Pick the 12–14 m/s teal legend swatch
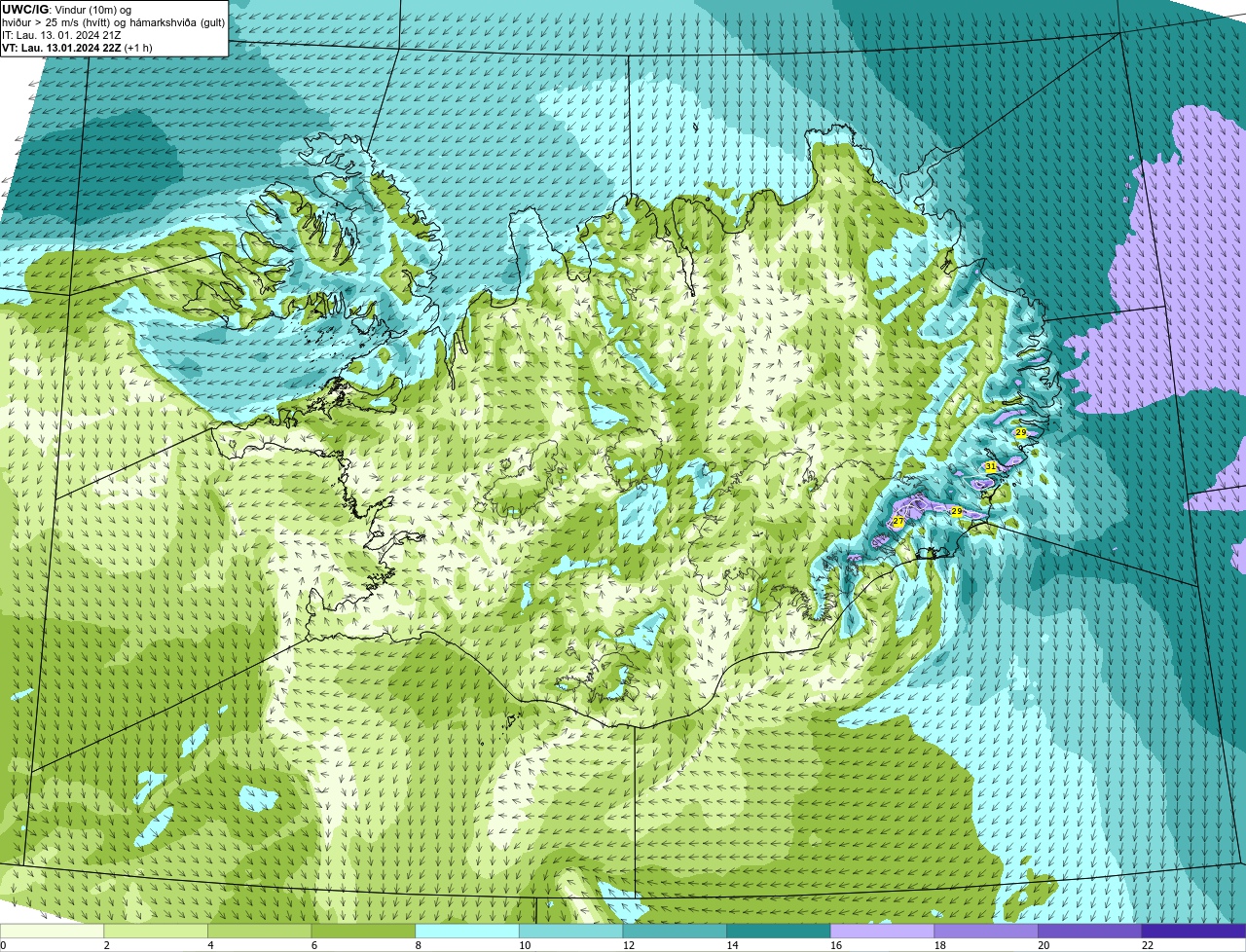 pyautogui.click(x=675, y=931)
